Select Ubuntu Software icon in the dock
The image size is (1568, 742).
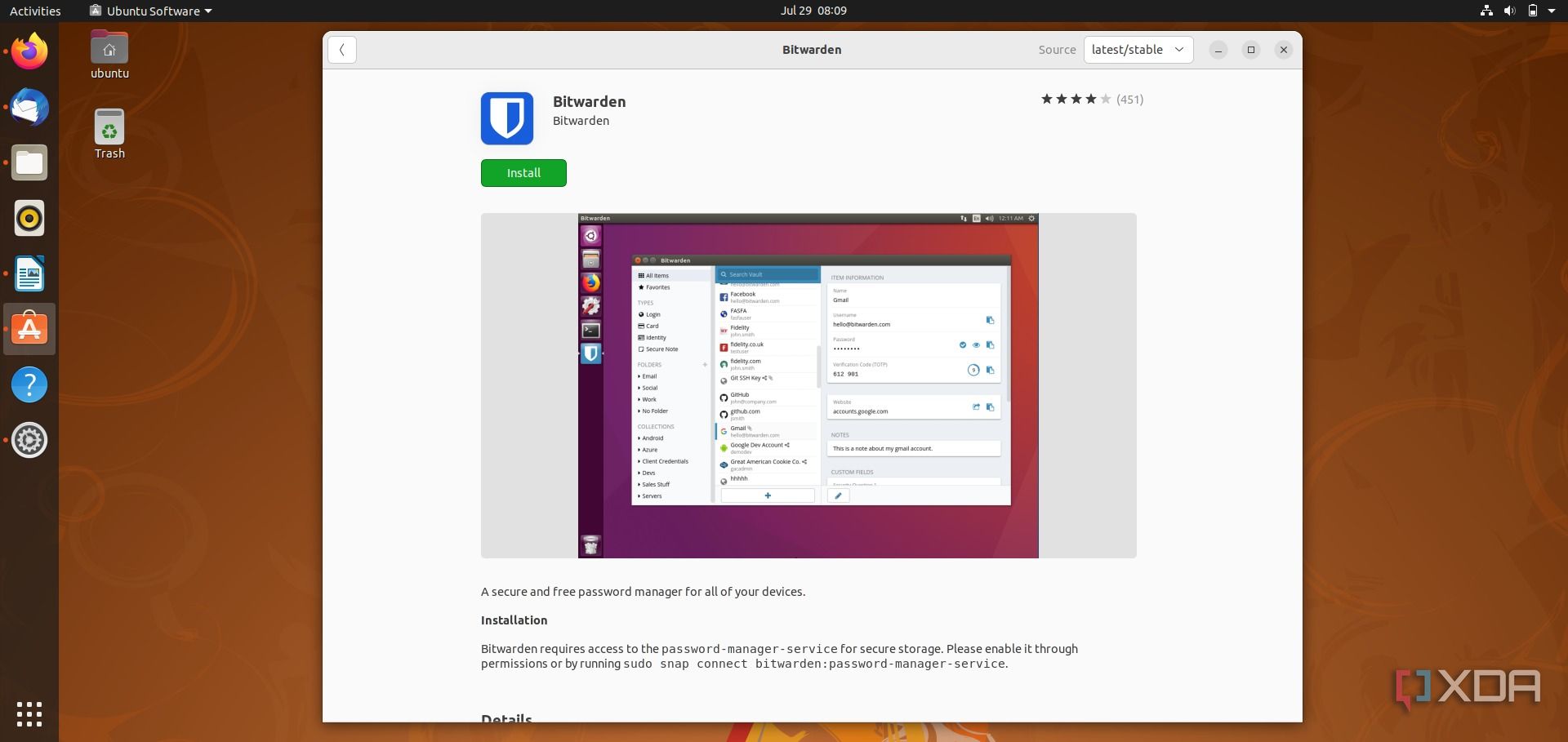coord(29,329)
